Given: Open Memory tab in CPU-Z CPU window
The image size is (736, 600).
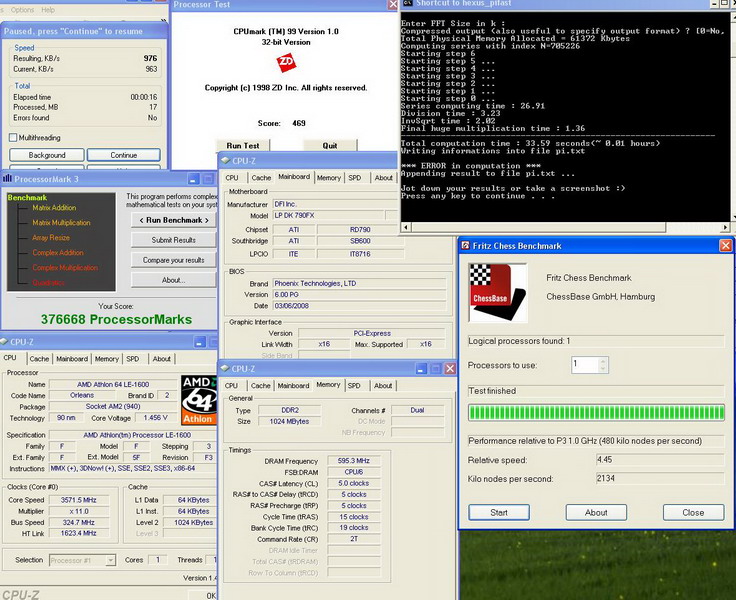Looking at the screenshot, I should tap(107, 359).
